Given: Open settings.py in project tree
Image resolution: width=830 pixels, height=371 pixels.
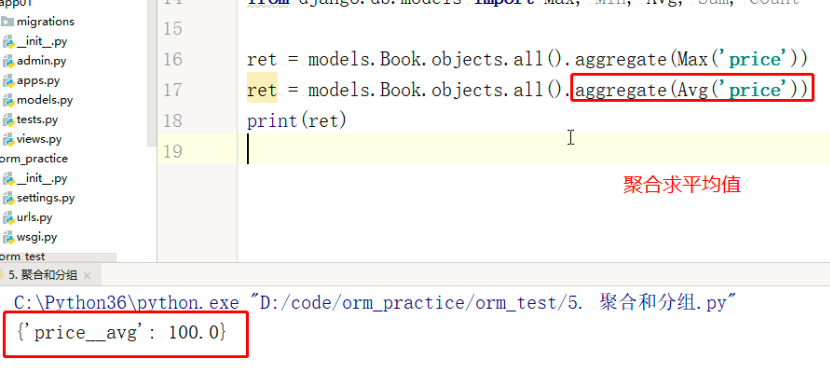Looking at the screenshot, I should click(x=46, y=198).
